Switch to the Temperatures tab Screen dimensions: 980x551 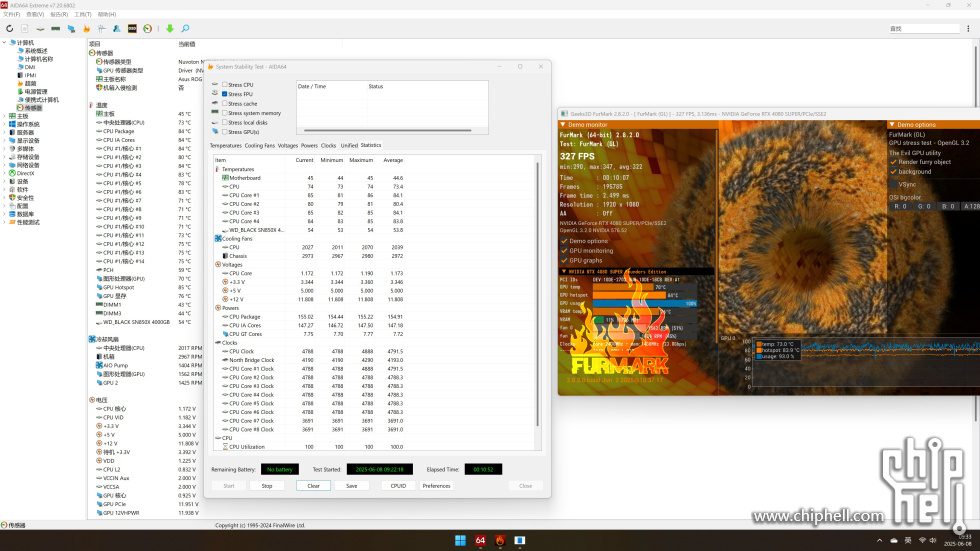click(225, 146)
